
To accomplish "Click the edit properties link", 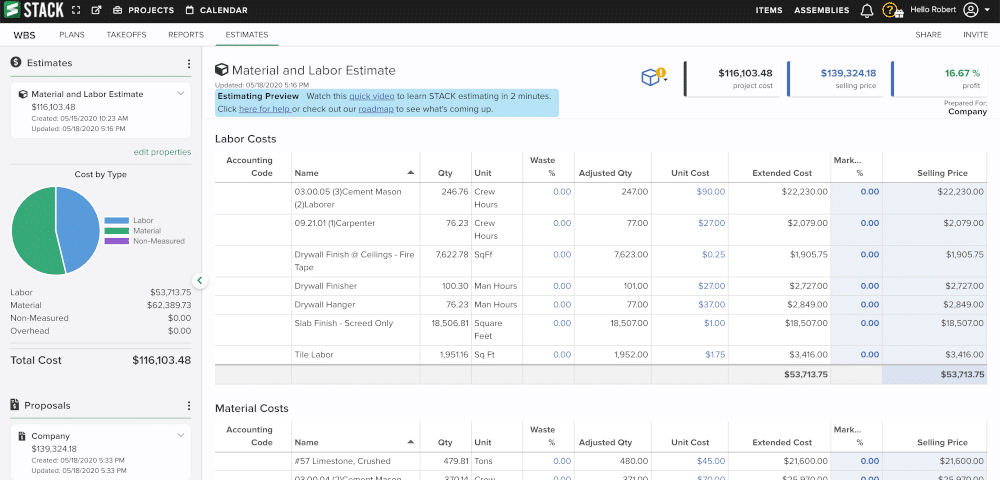I will tap(162, 152).
